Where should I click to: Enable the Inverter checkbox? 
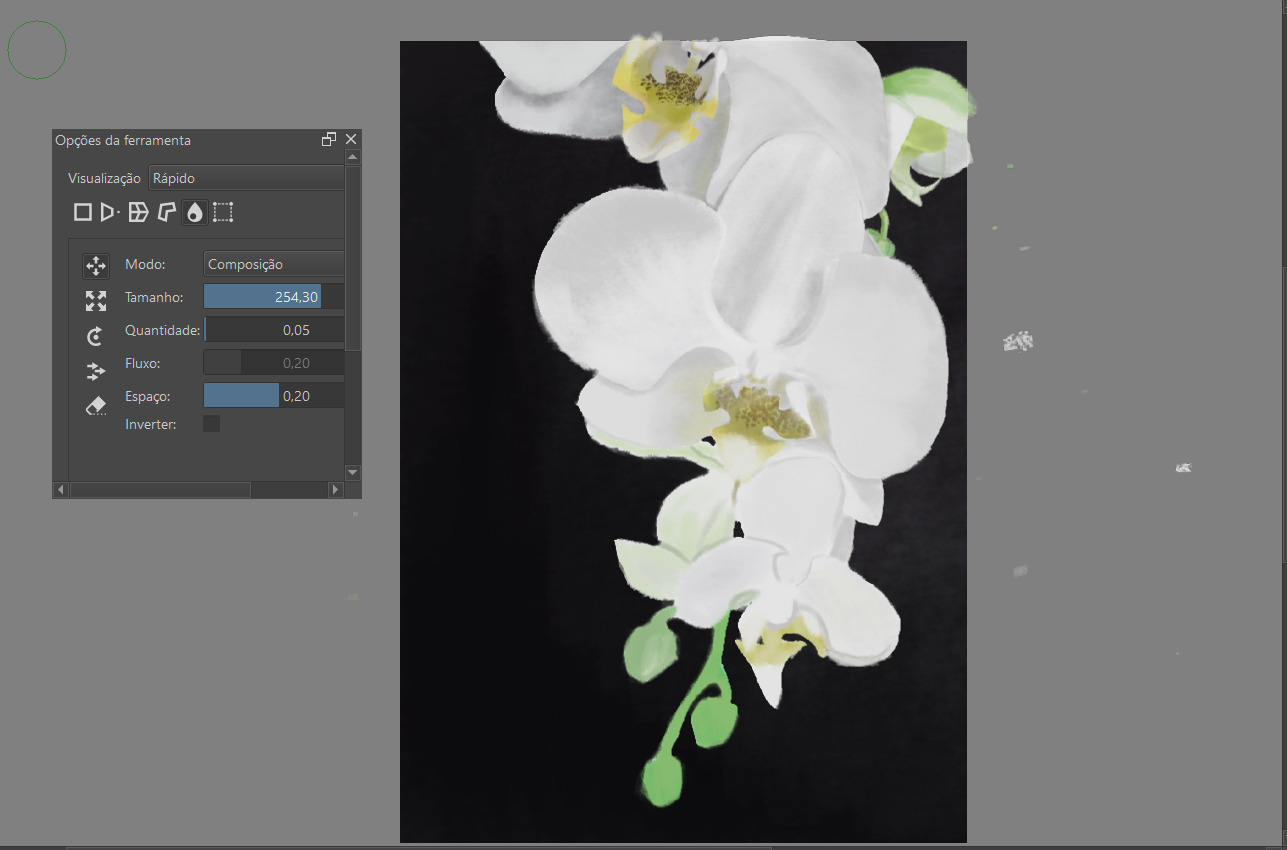pyautogui.click(x=212, y=424)
